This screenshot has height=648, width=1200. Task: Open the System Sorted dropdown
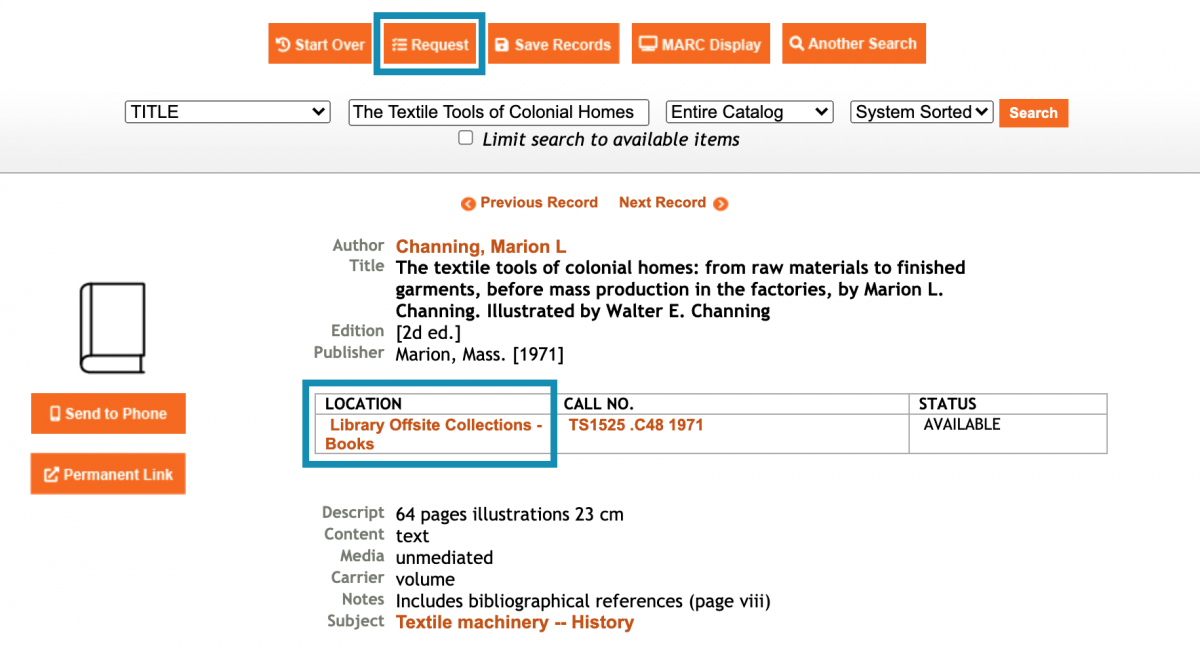pos(921,112)
